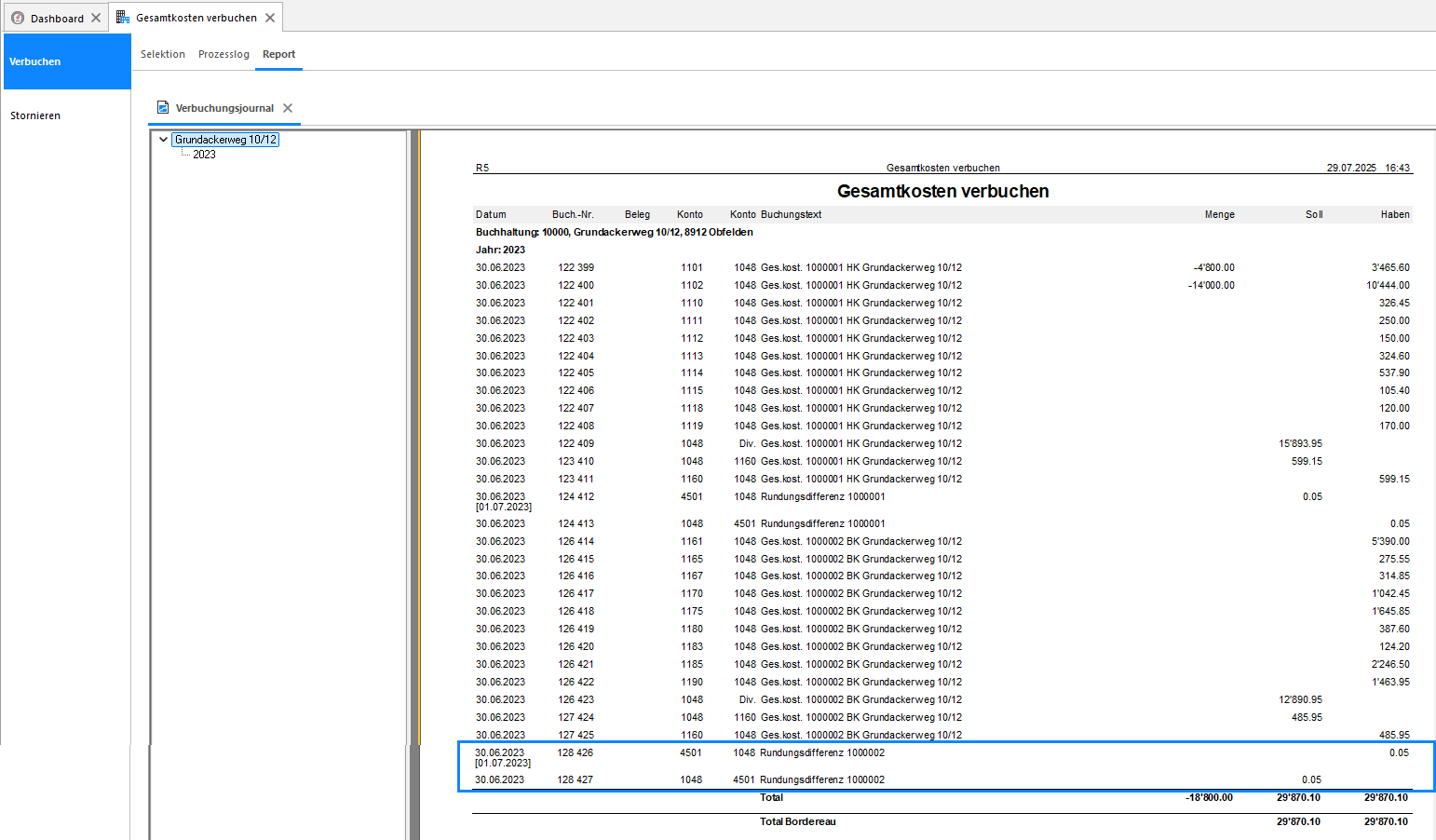Viewport: 1436px width, 840px height.
Task: Close the Dashboard tab
Action: pos(96,18)
